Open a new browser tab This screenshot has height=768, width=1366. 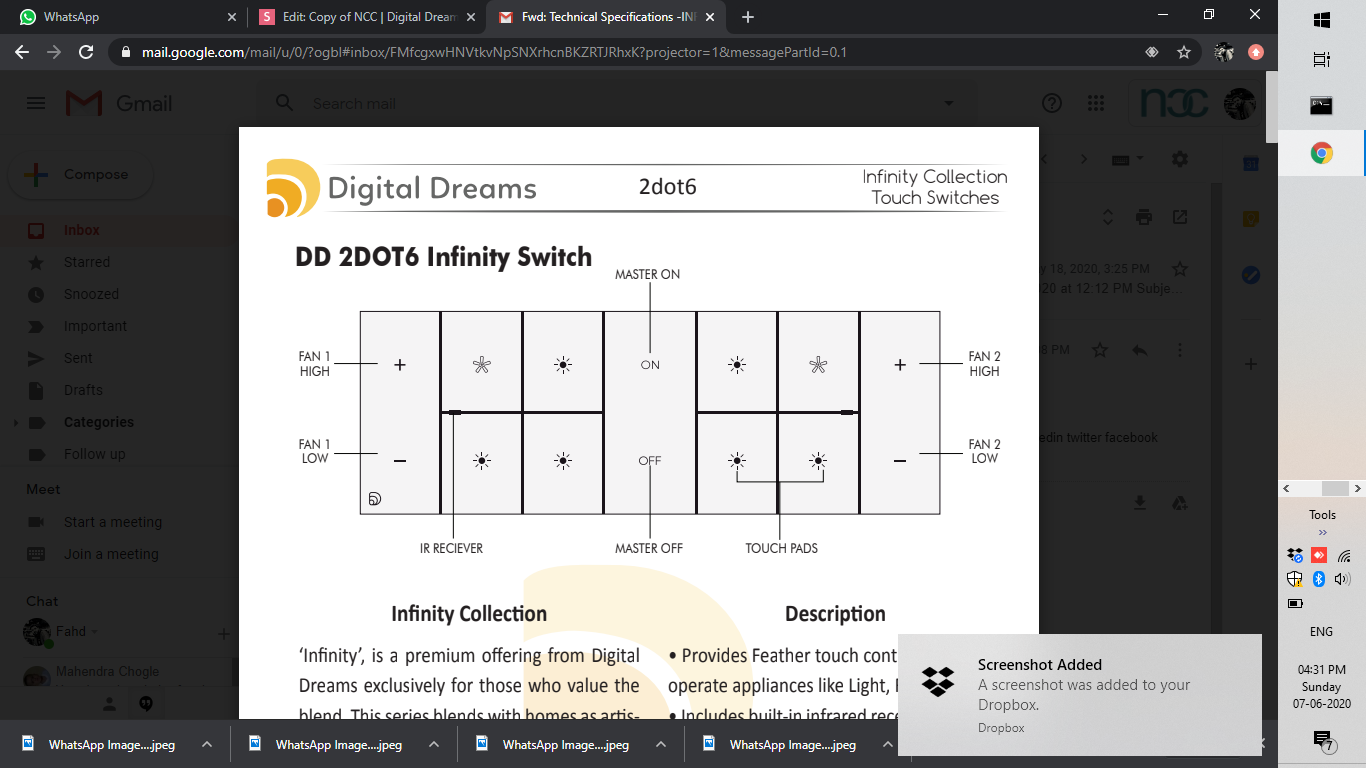tap(748, 17)
